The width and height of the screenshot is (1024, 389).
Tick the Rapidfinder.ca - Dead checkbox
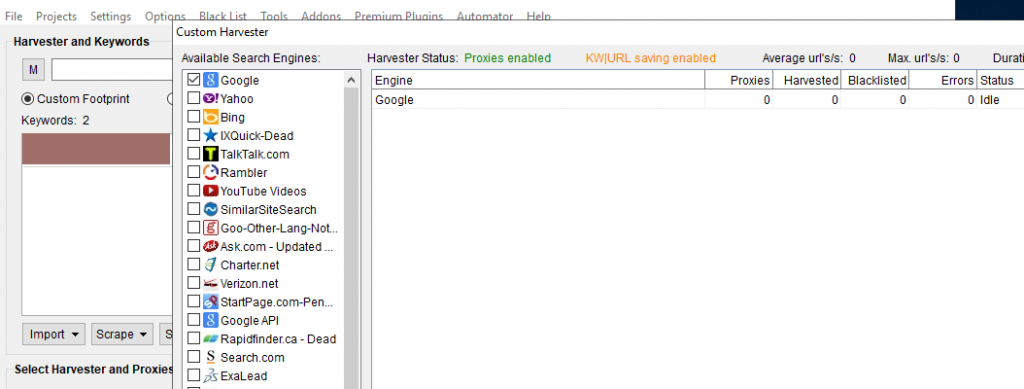tap(193, 339)
